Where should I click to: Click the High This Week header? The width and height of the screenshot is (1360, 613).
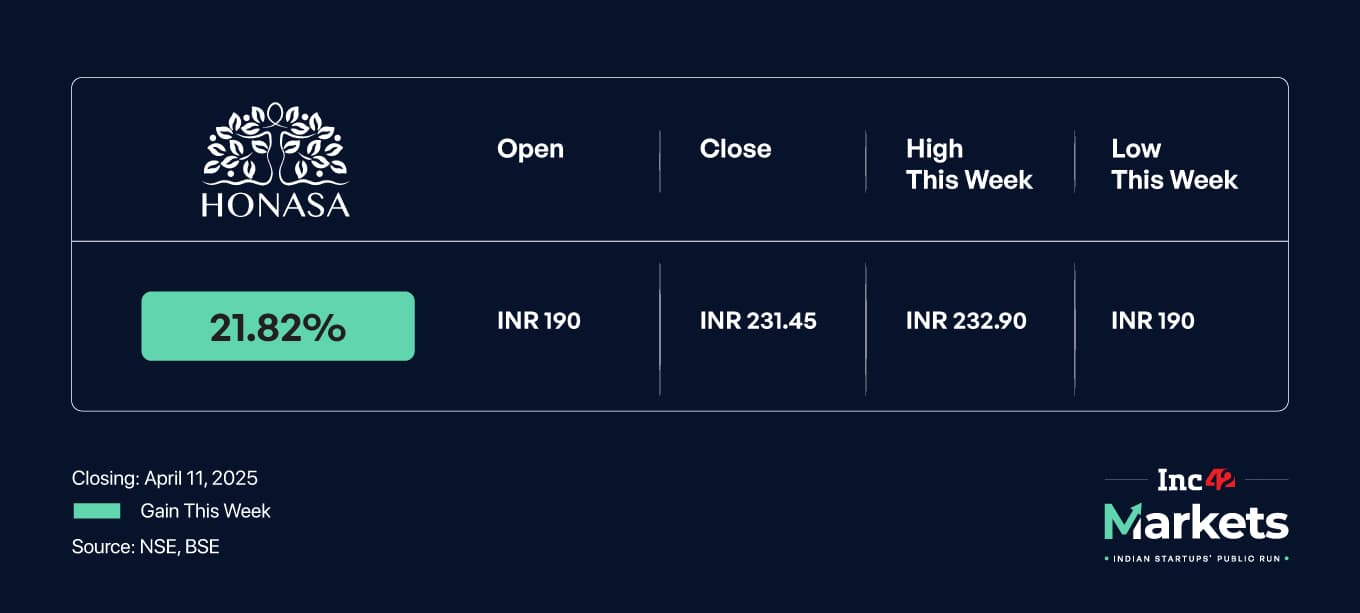(x=968, y=164)
